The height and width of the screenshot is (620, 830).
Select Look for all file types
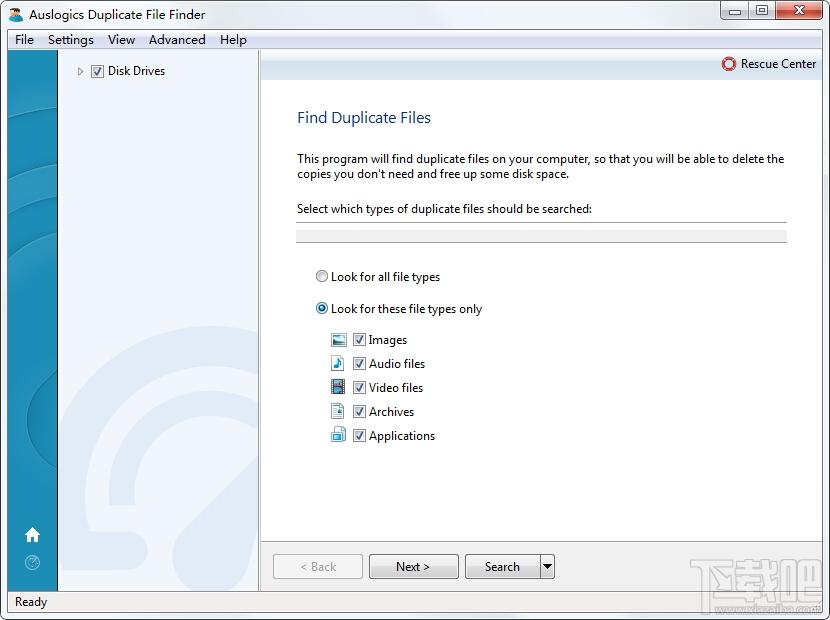[x=321, y=276]
